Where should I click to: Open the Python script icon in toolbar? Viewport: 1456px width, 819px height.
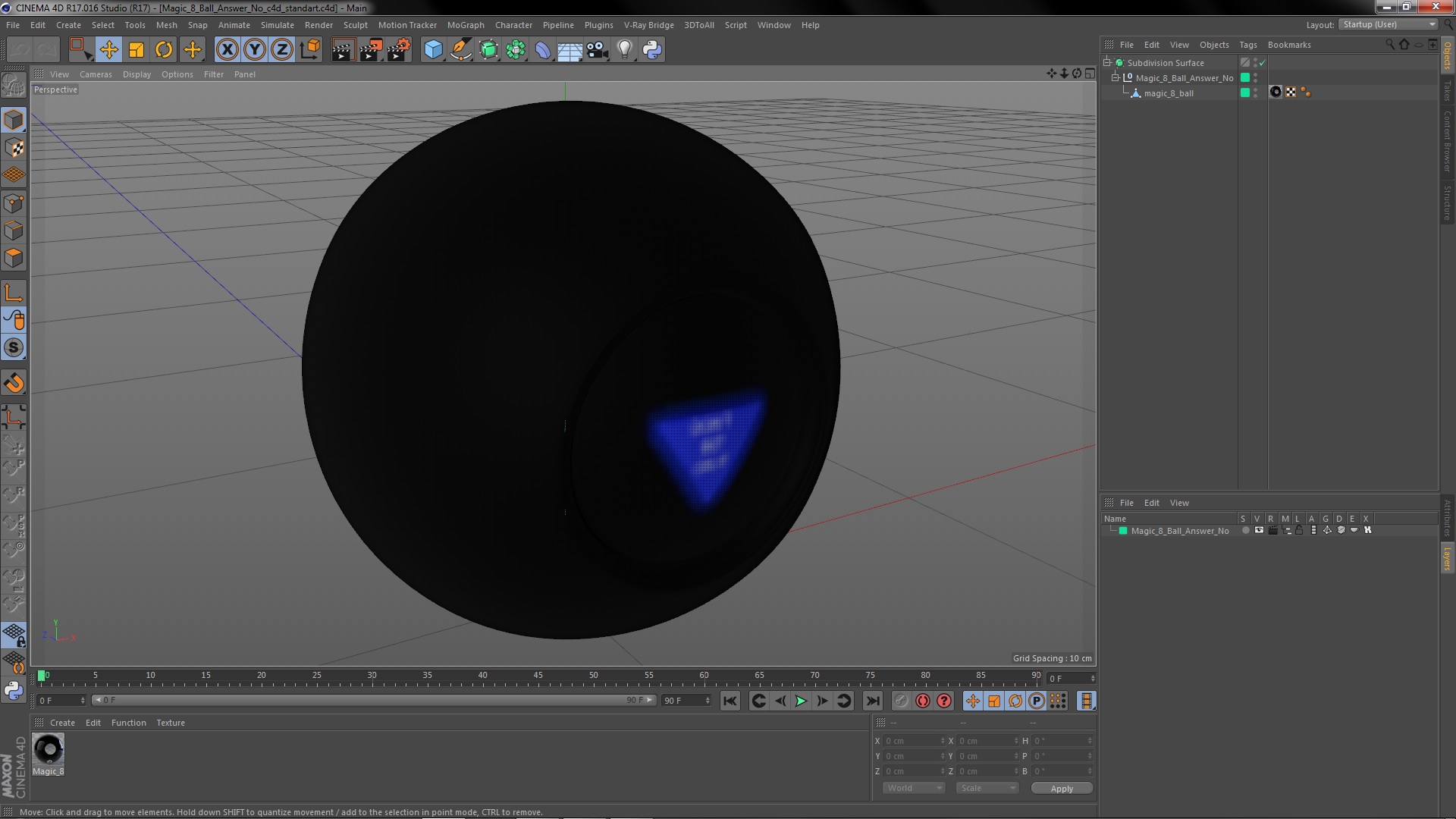652,50
